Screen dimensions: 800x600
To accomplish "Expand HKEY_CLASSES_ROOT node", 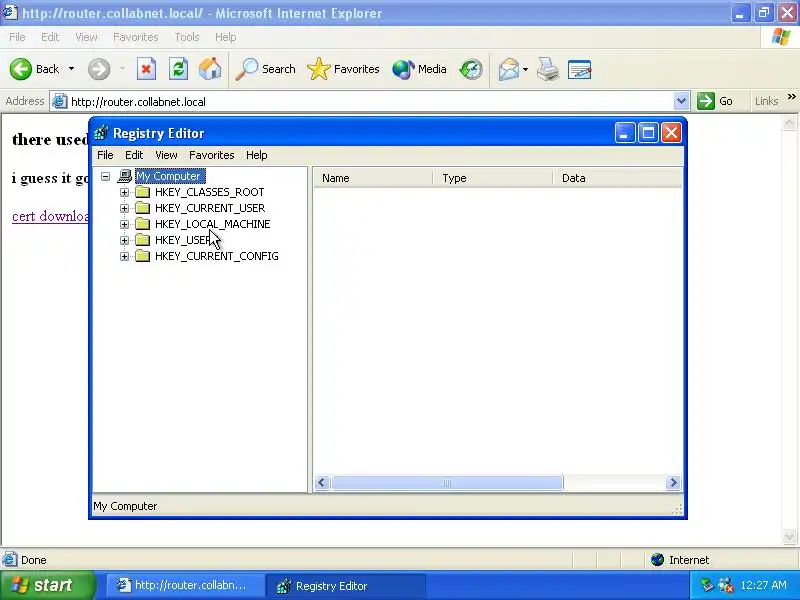I will pos(124,192).
